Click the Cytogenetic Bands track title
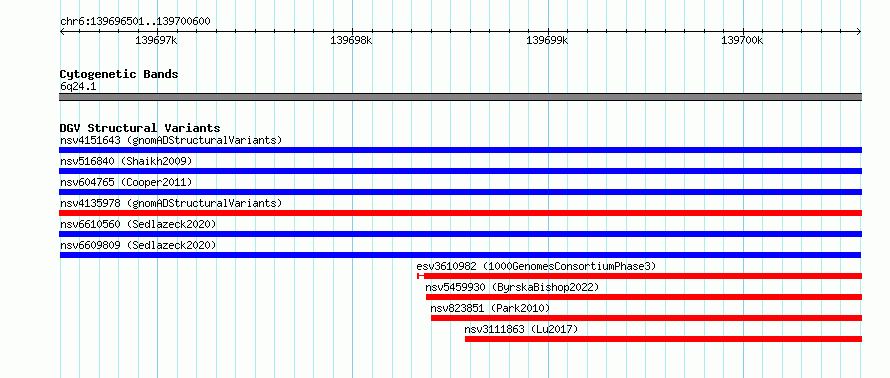This screenshot has height=378, width=890. [119, 74]
